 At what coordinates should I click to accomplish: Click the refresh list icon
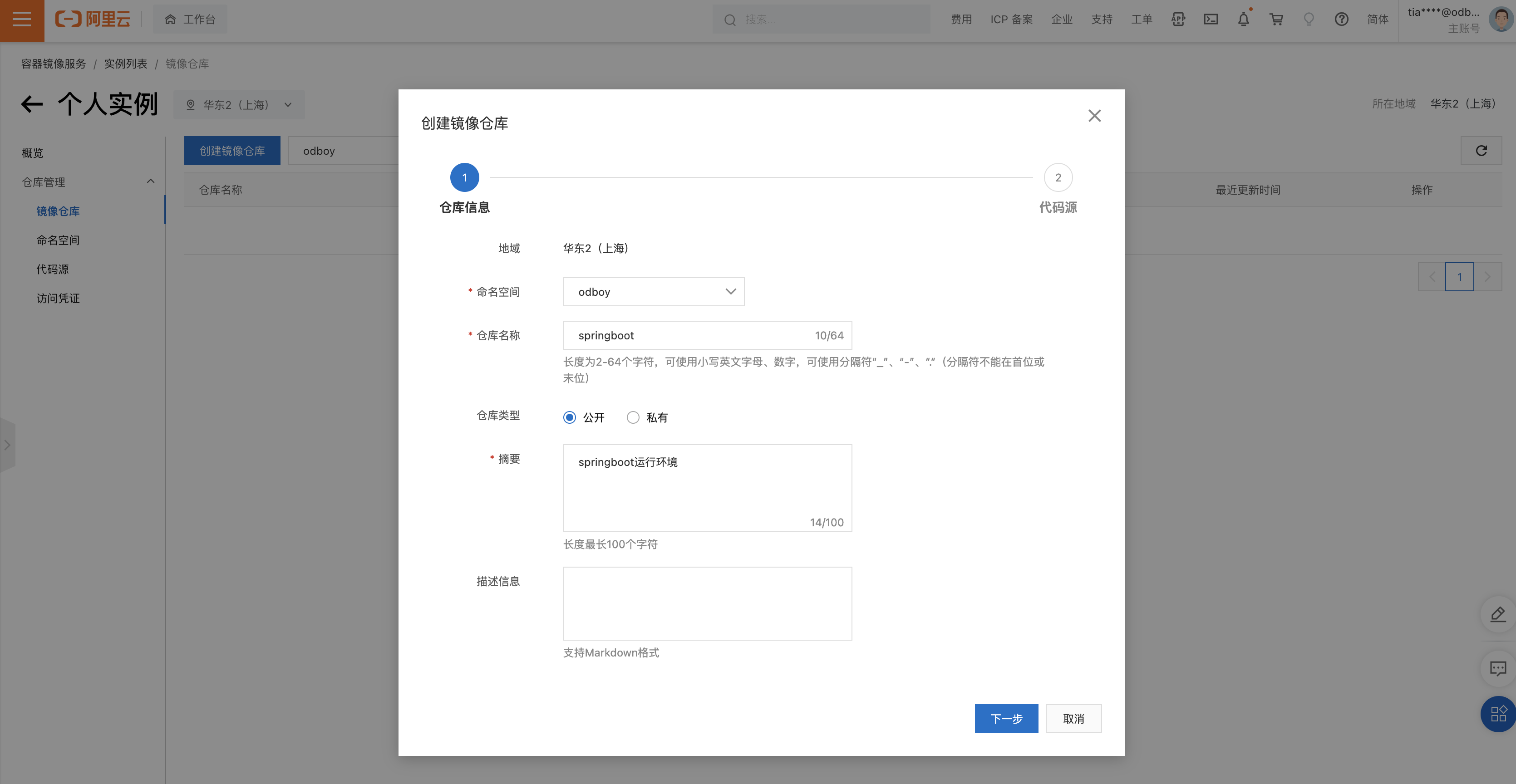(1481, 151)
